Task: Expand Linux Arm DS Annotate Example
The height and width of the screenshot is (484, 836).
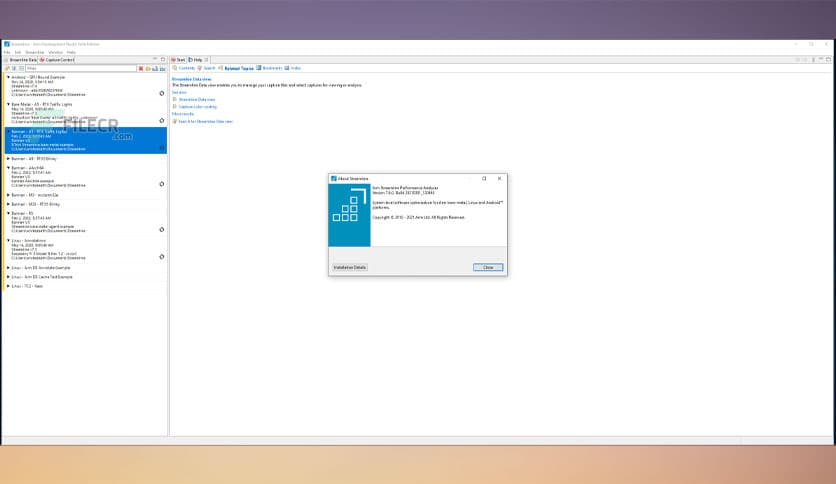Action: coord(8,268)
